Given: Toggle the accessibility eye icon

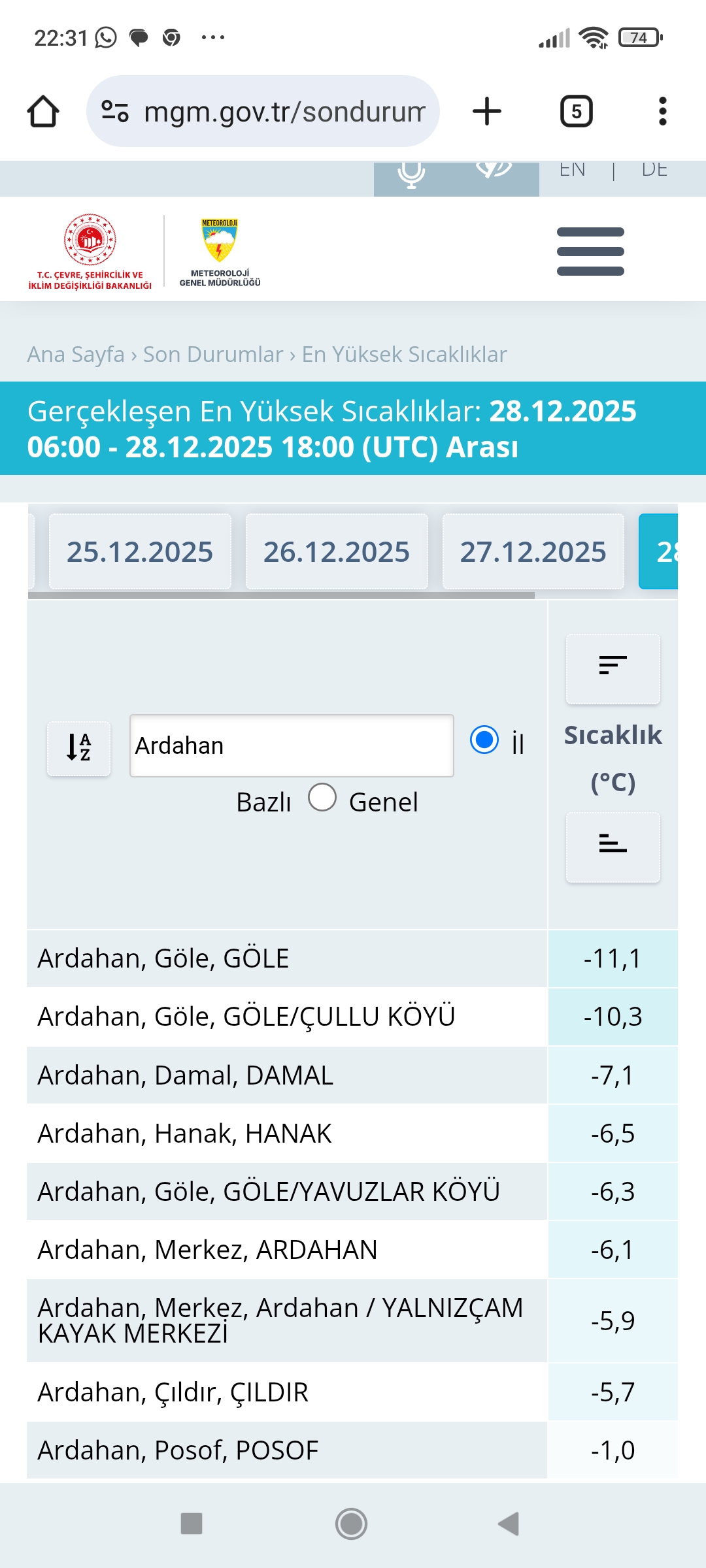Looking at the screenshot, I should 494,169.
